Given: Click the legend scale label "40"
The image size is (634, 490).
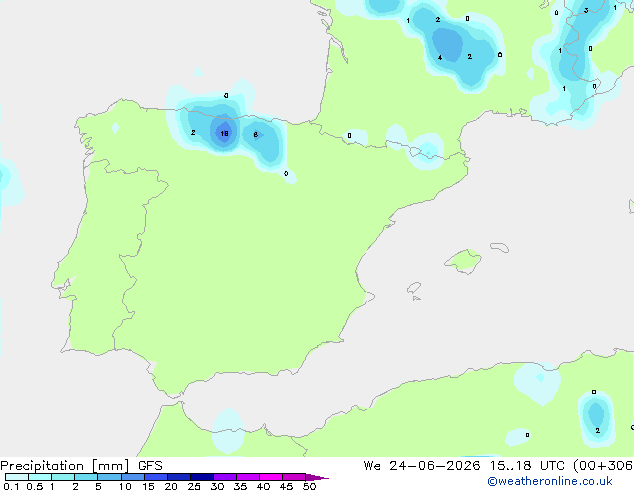Looking at the screenshot, I should pos(263,486).
